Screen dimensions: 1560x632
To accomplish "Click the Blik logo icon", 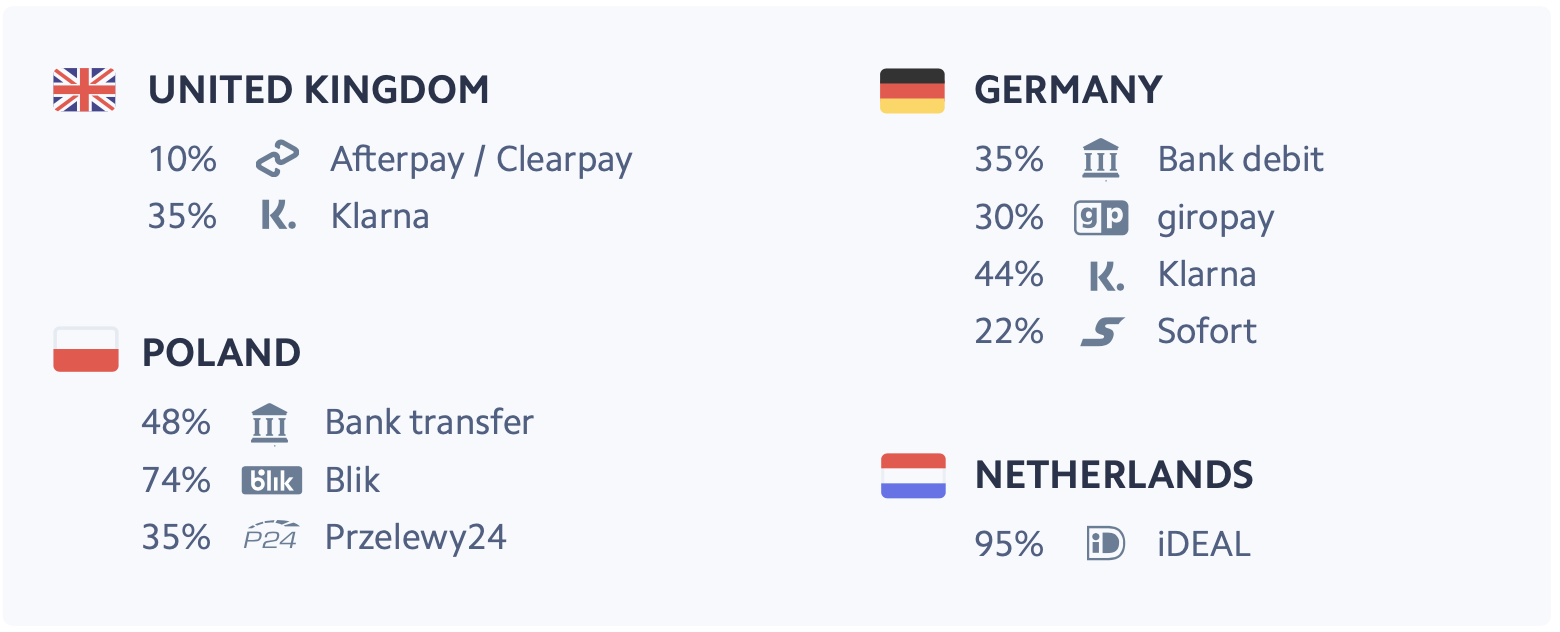I will click(x=272, y=480).
